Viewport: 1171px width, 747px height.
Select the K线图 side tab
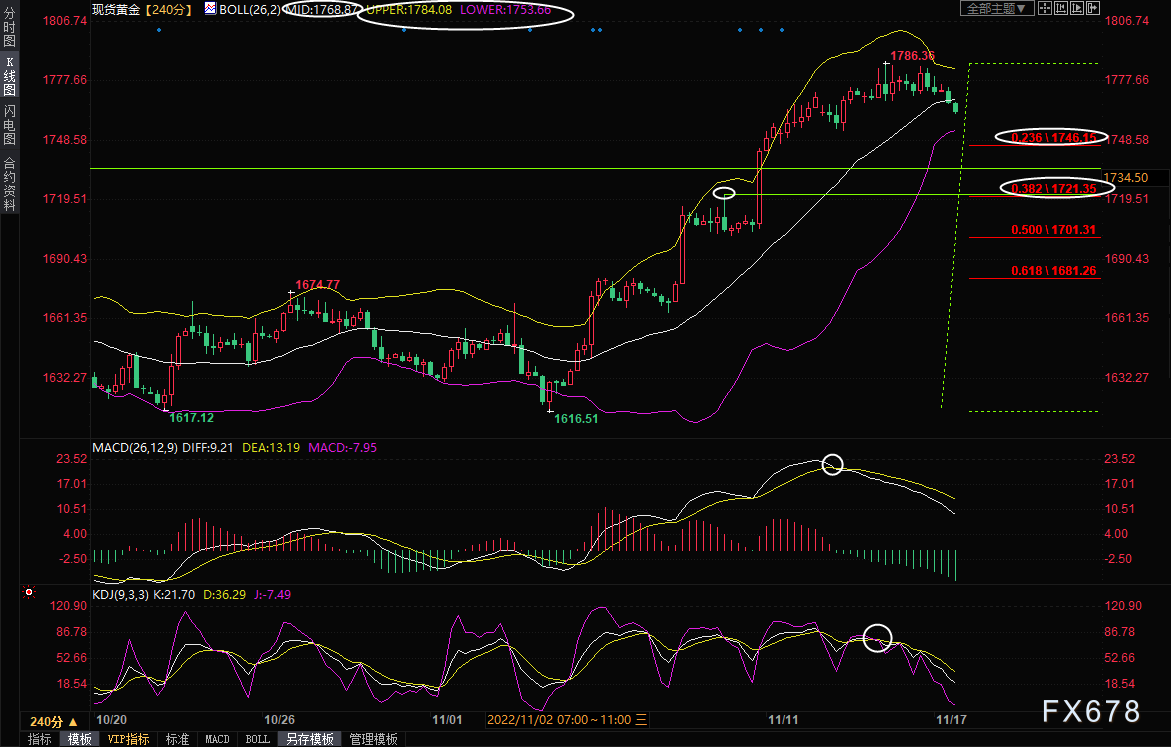9,75
